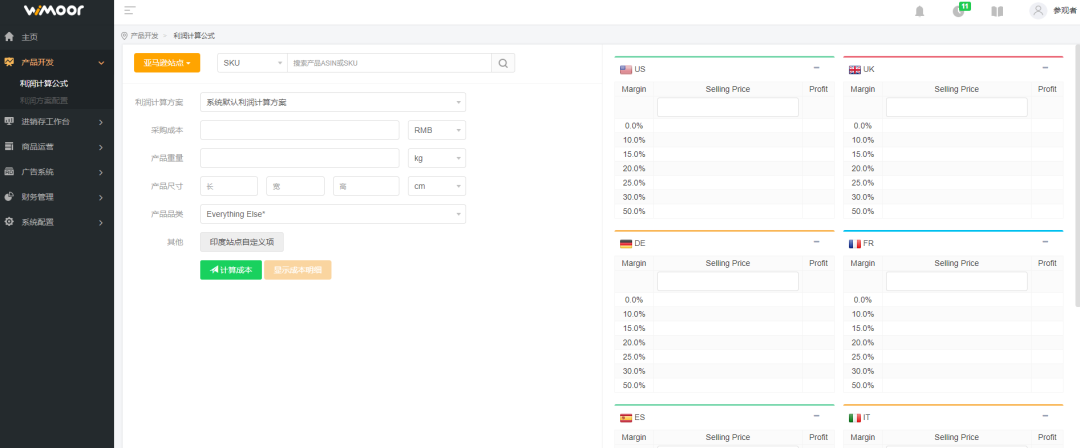This screenshot has width=1080, height=448.
Task: Minimize the FR panel
Action: 1045,242
